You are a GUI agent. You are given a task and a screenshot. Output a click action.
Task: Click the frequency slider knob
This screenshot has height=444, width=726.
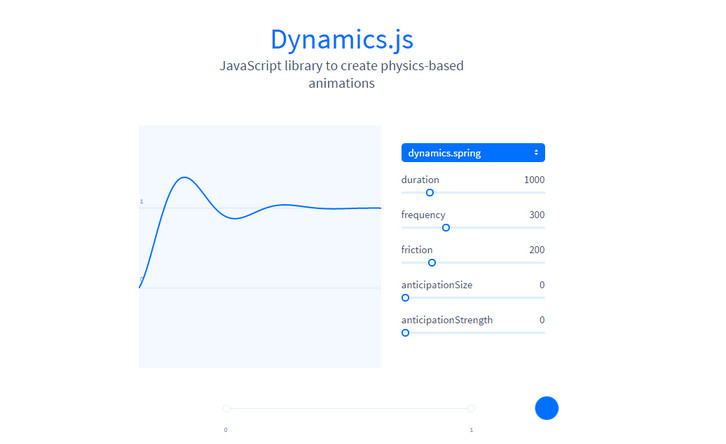tap(446, 228)
